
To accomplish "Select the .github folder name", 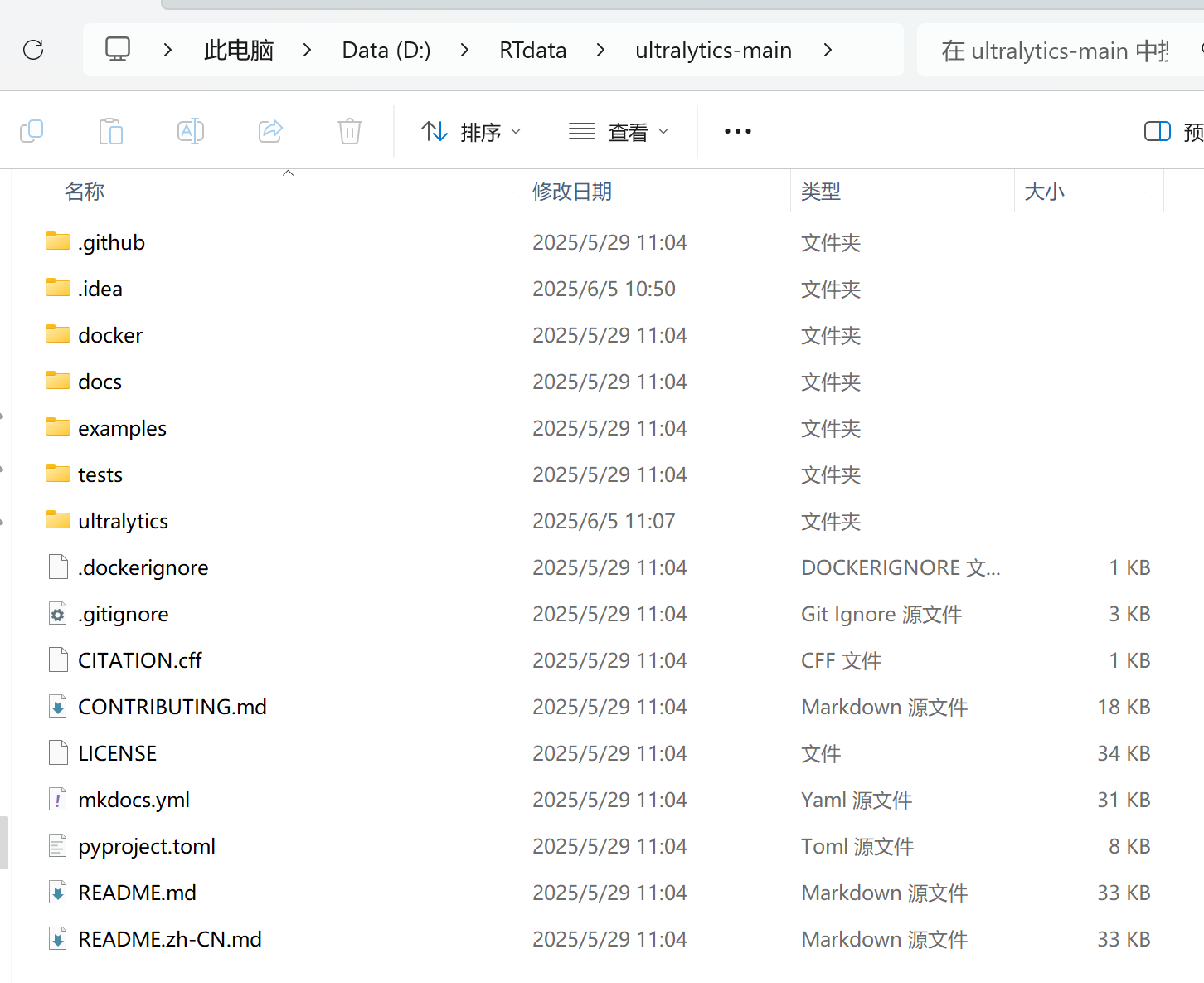I will (112, 242).
